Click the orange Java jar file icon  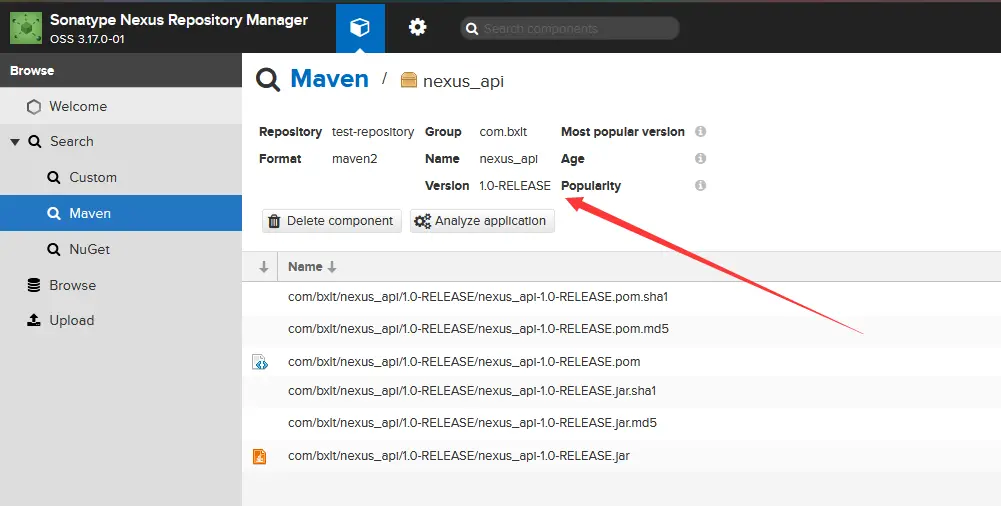click(x=259, y=456)
